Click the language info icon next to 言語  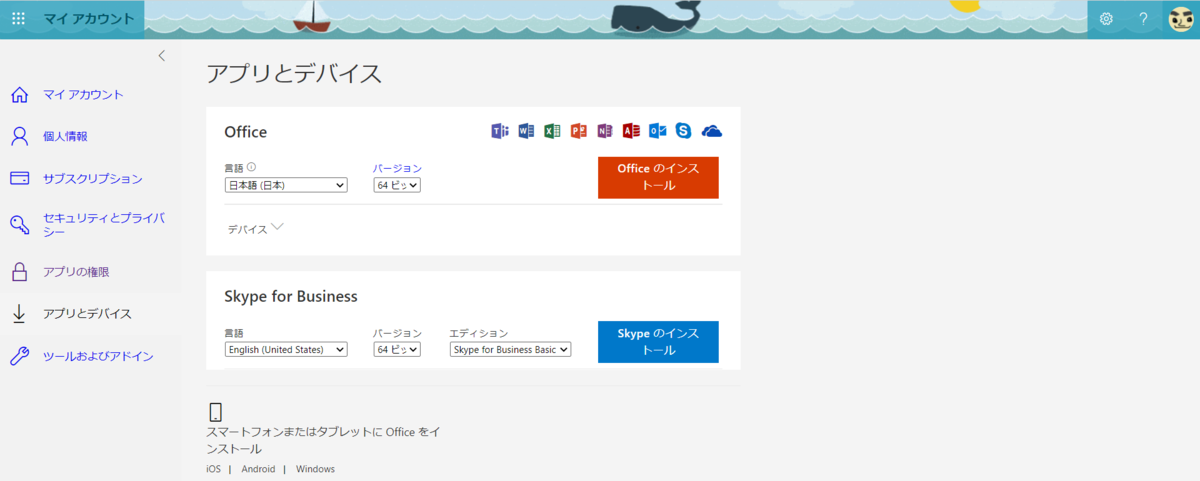click(252, 168)
